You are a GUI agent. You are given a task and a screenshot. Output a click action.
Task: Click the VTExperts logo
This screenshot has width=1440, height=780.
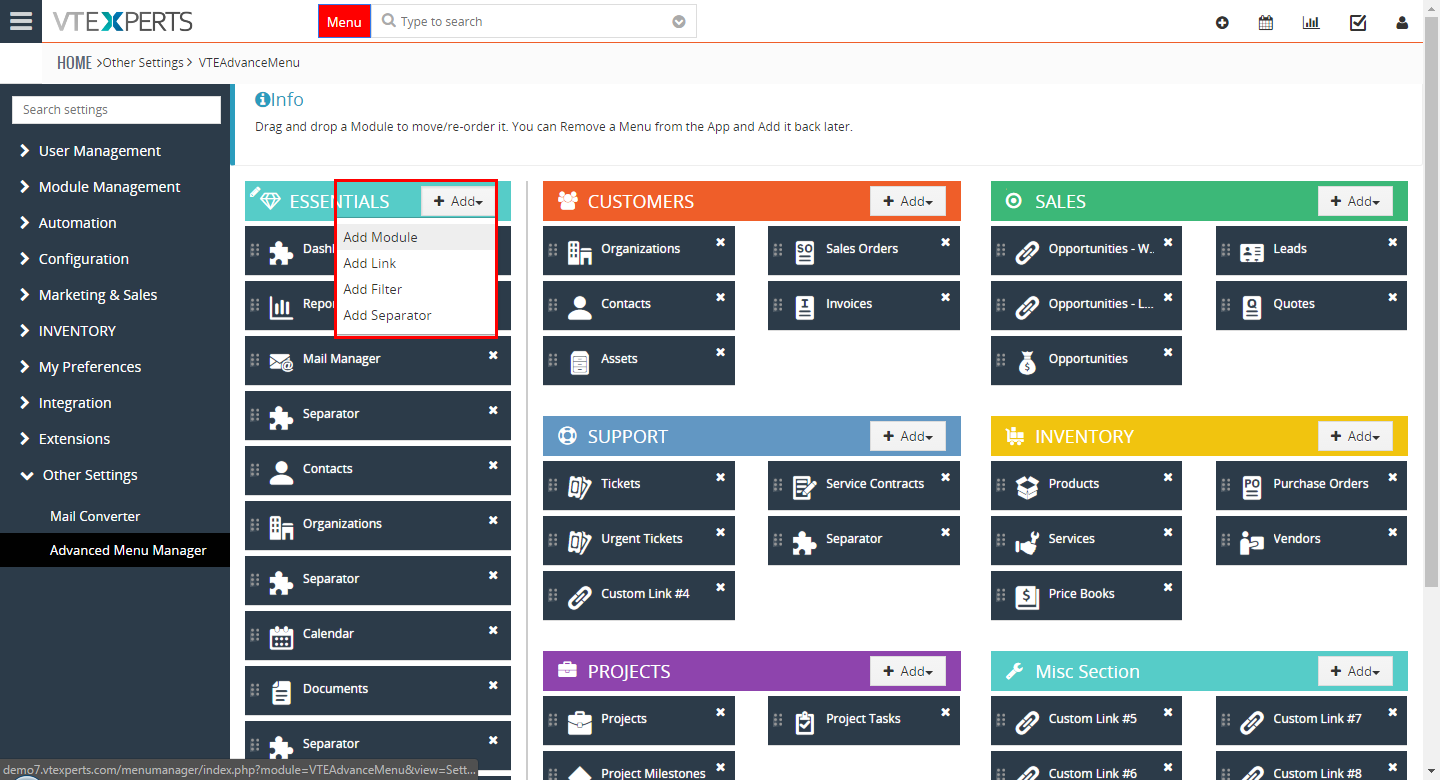122,21
